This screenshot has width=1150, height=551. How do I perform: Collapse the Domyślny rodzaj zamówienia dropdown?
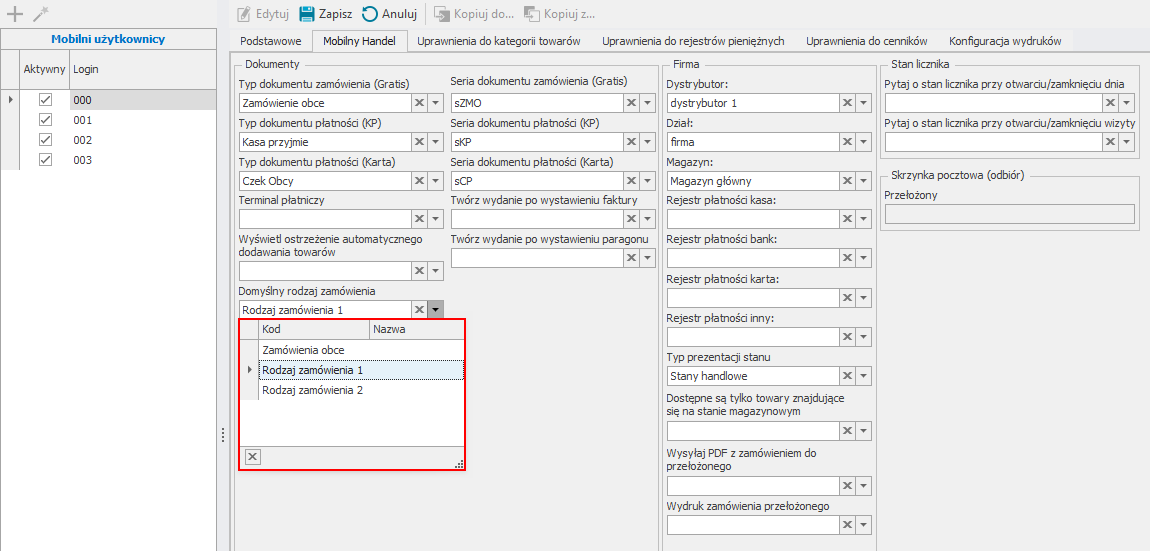coord(435,310)
